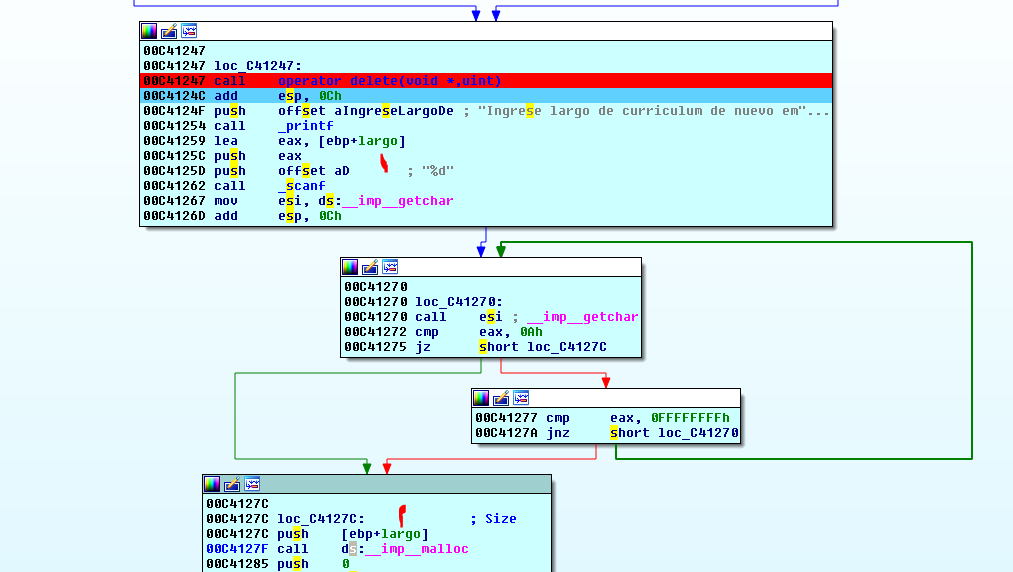This screenshot has width=1013, height=572.
Task: Click the pencil icon on the 00C41277 block
Action: point(501,398)
